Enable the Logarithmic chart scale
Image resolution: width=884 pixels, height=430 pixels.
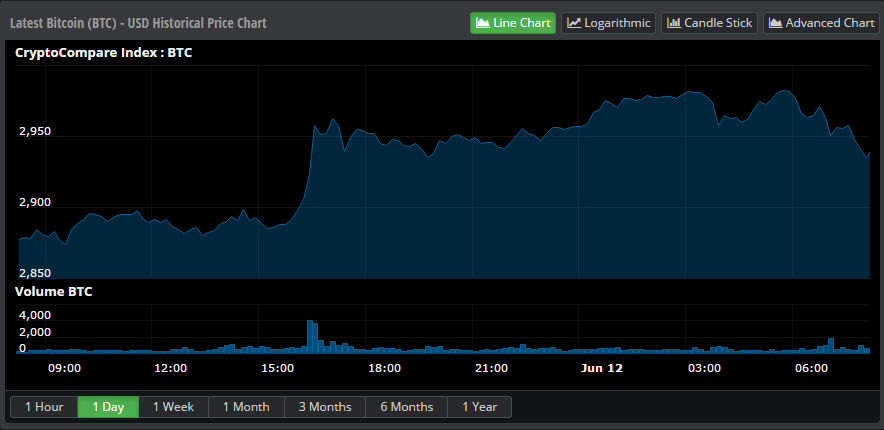[608, 22]
